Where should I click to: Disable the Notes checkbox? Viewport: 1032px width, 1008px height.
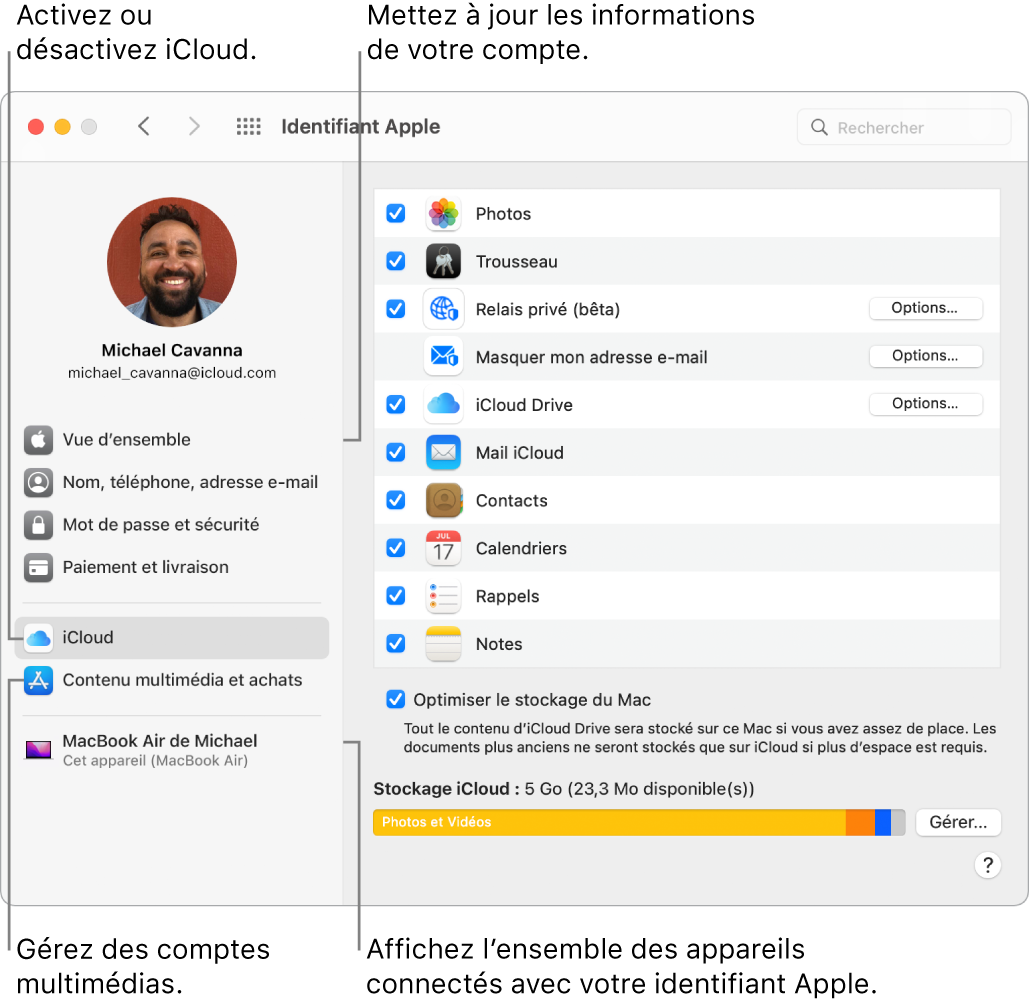tap(396, 643)
